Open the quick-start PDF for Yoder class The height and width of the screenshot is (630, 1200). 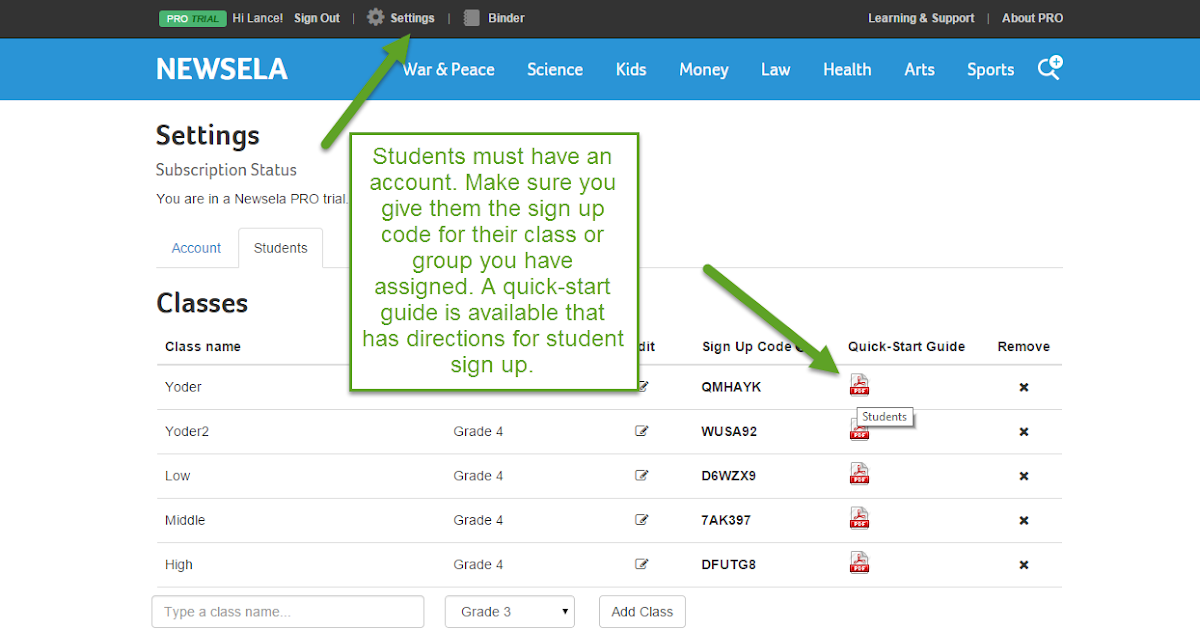(x=859, y=385)
